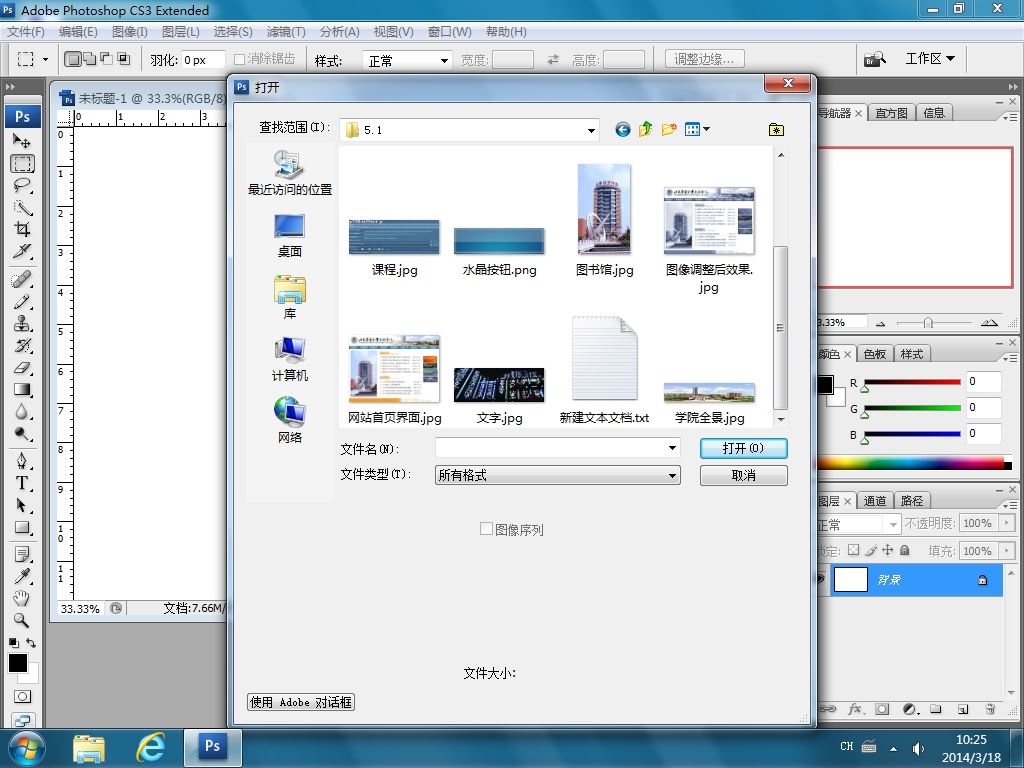This screenshot has width=1024, height=768.
Task: Select the Clone Stamp tool
Action: tap(22, 324)
